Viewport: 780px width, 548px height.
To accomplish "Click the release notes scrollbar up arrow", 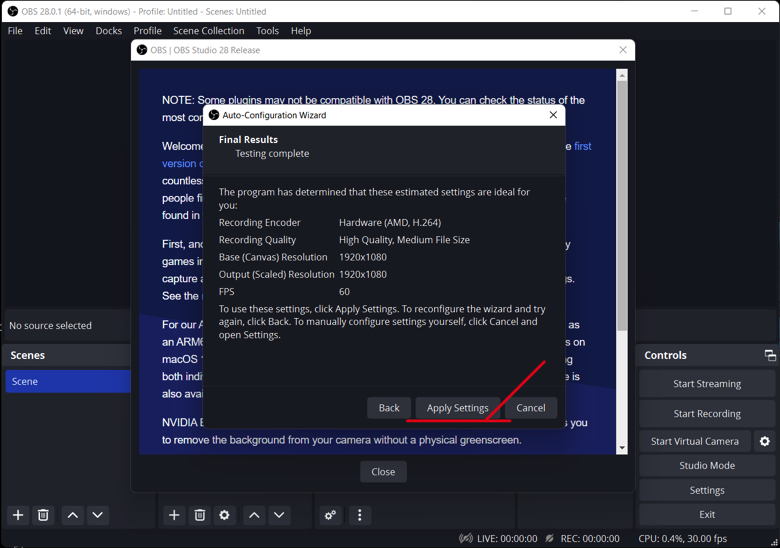I will click(622, 75).
